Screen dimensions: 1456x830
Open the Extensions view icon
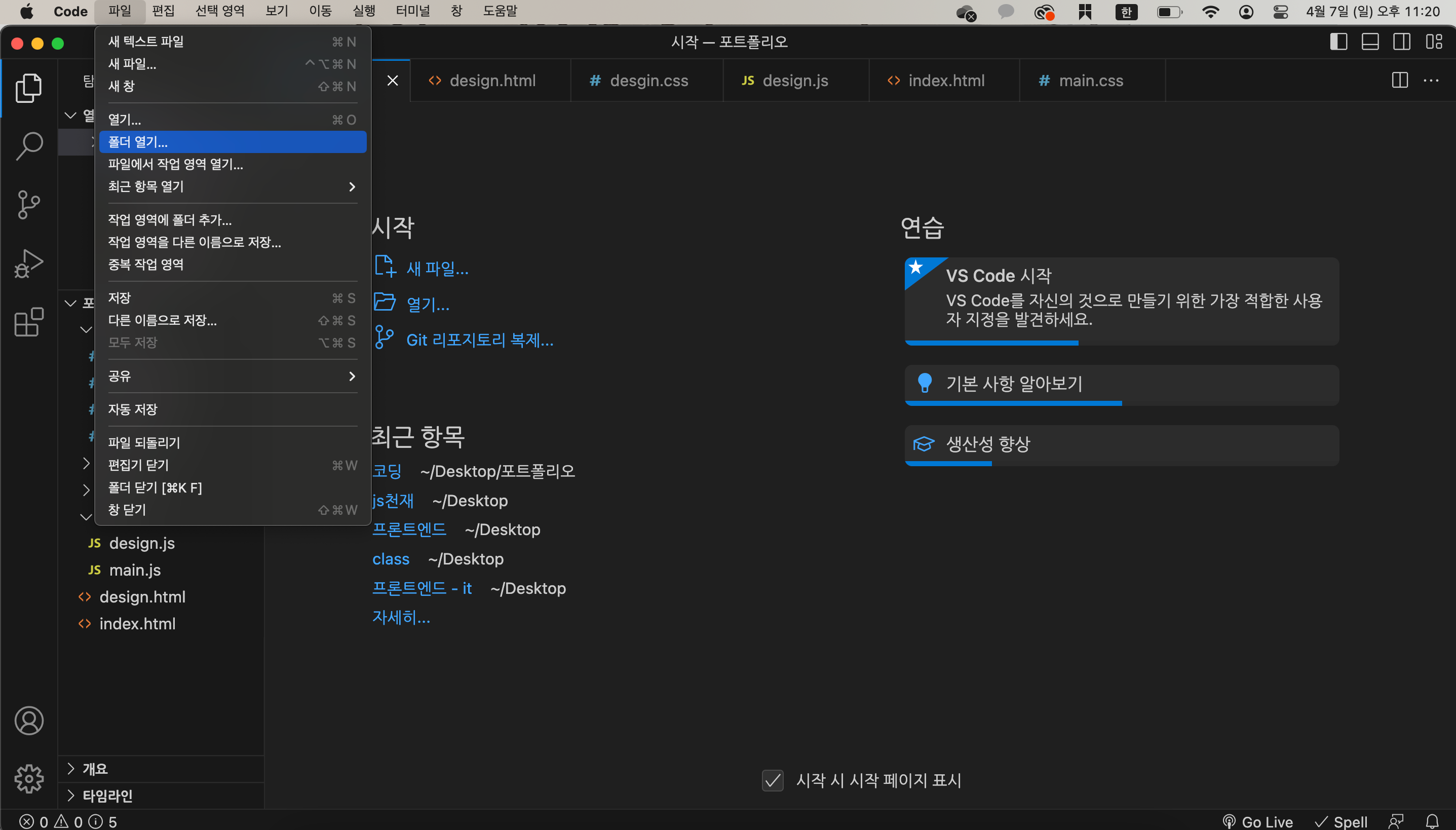[28, 322]
